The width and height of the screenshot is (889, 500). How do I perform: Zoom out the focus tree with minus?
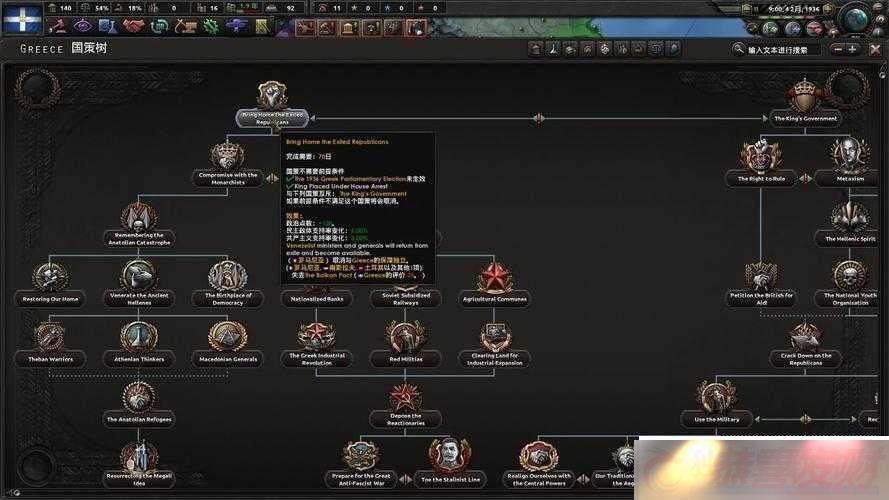(837, 49)
